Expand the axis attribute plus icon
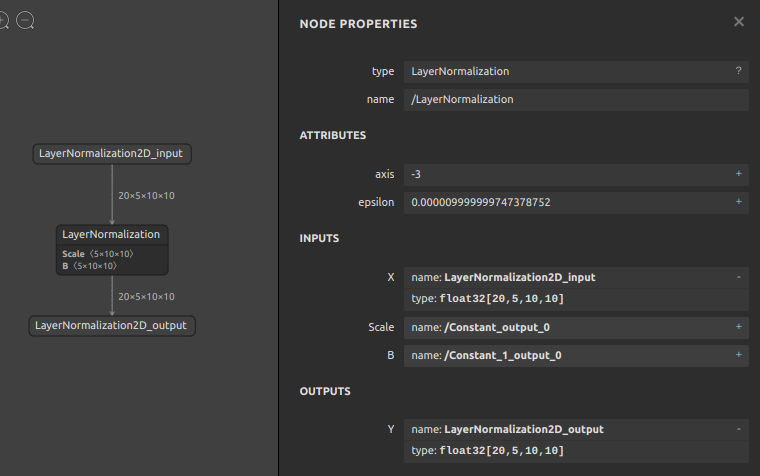 pyautogui.click(x=738, y=174)
